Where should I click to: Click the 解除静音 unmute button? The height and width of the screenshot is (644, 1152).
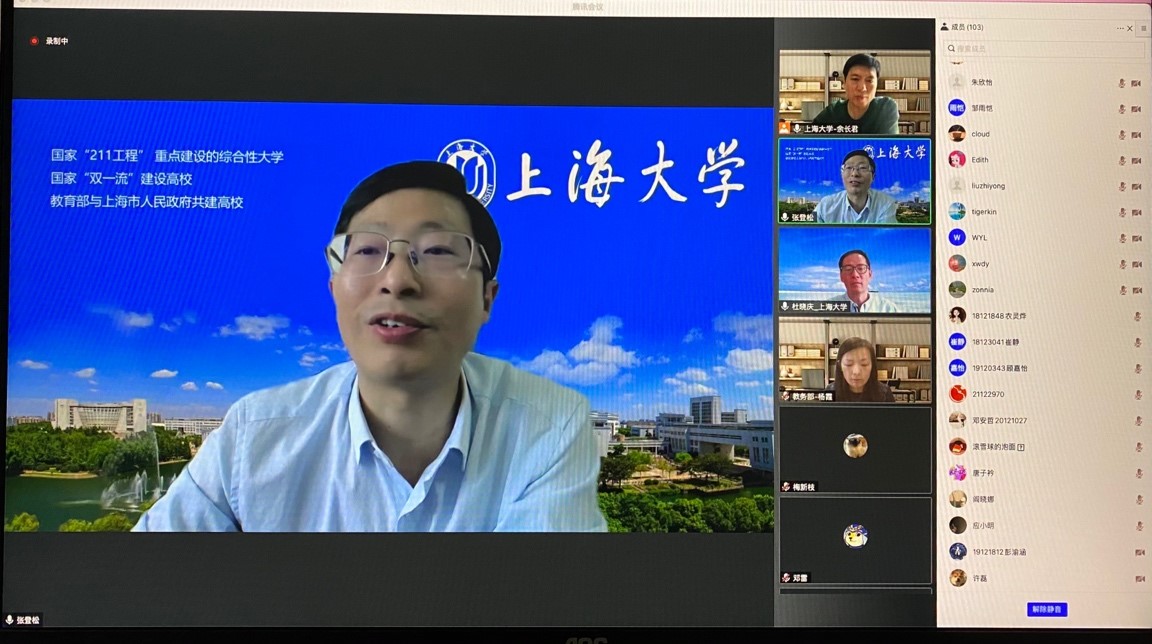click(x=1046, y=609)
